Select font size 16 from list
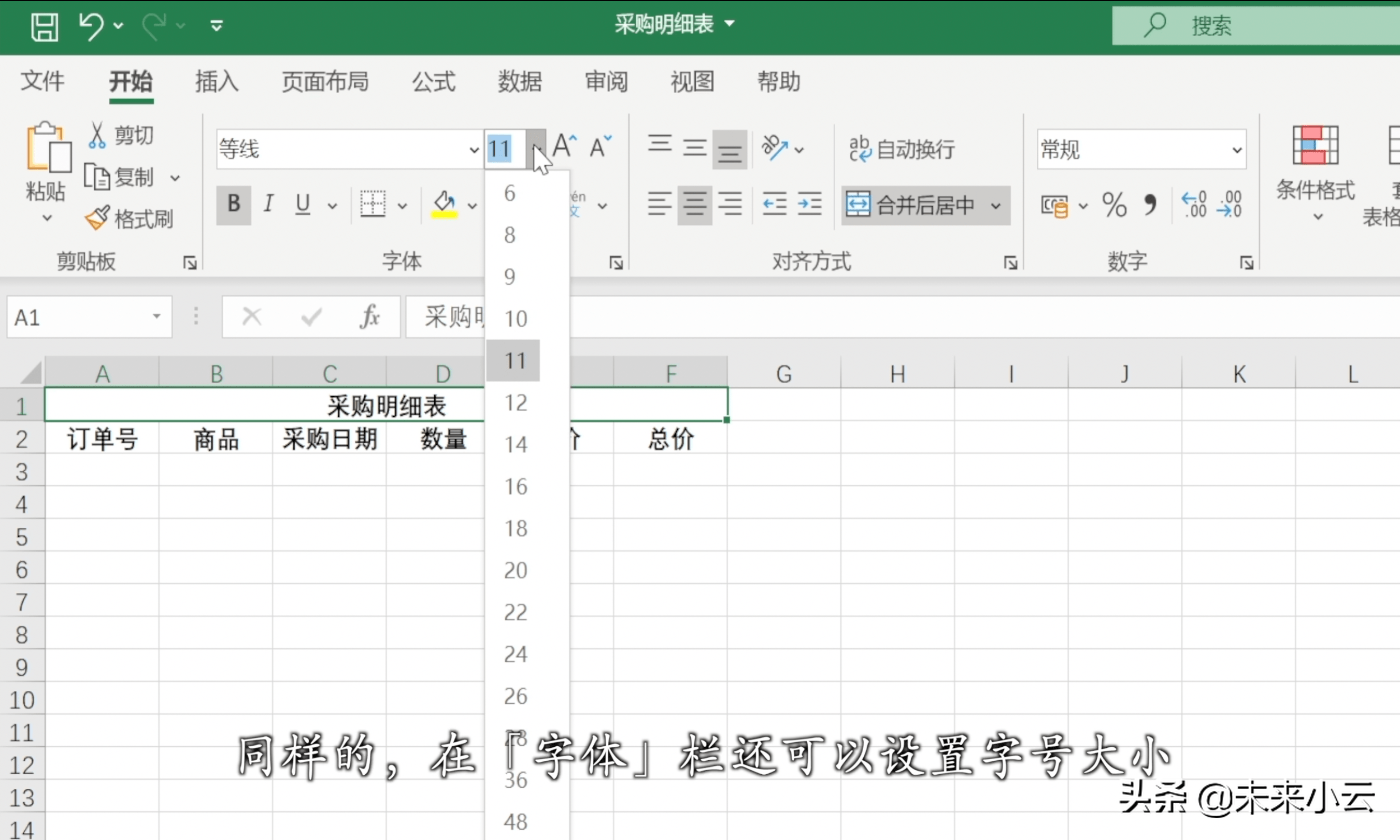Image resolution: width=1400 pixels, height=840 pixels. [516, 487]
